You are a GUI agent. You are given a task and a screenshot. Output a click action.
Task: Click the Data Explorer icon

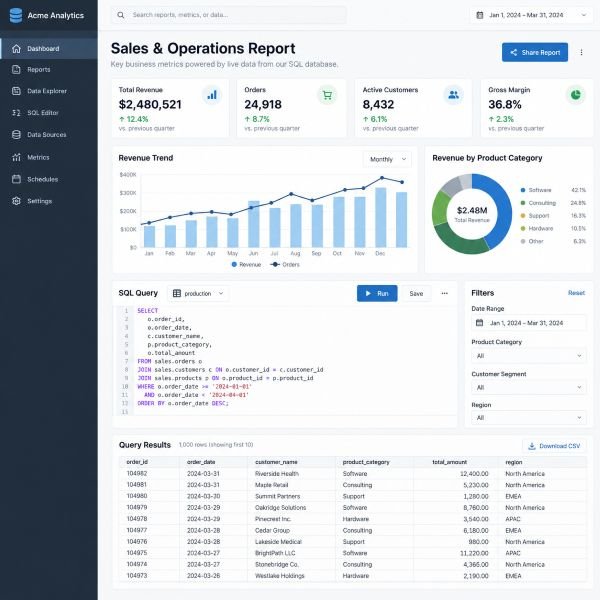16,91
